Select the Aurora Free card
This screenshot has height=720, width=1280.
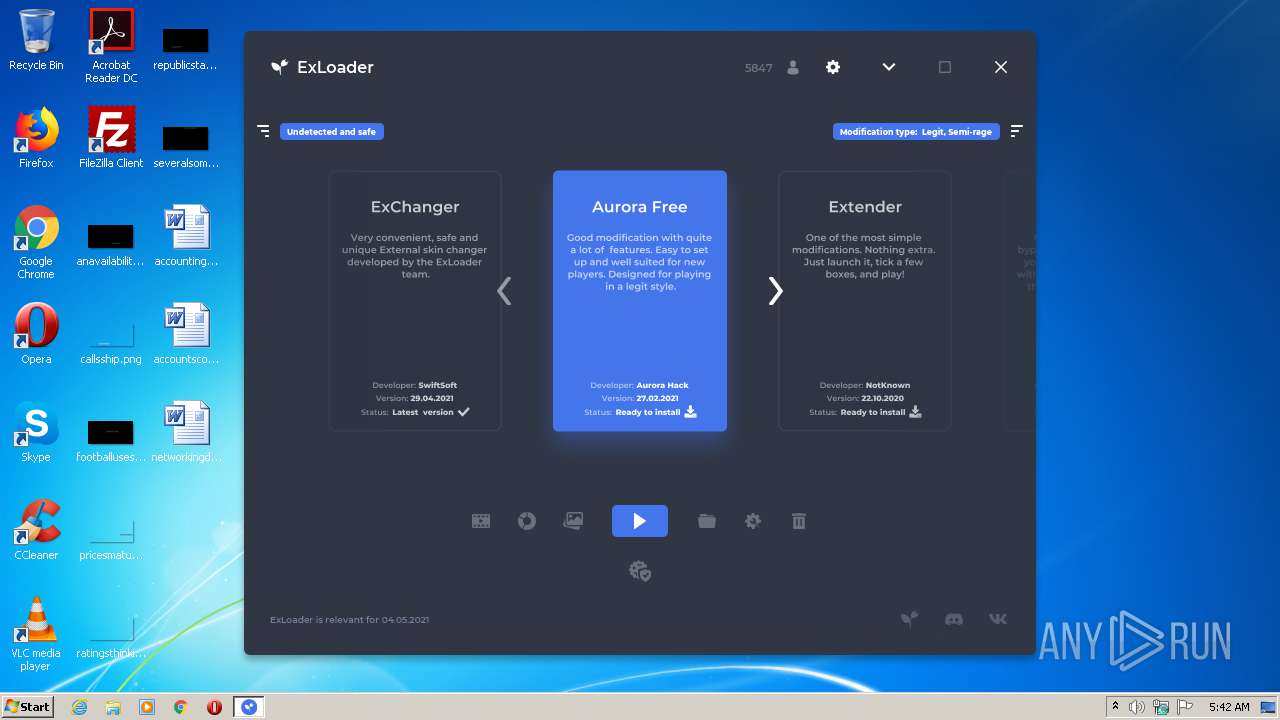click(640, 301)
